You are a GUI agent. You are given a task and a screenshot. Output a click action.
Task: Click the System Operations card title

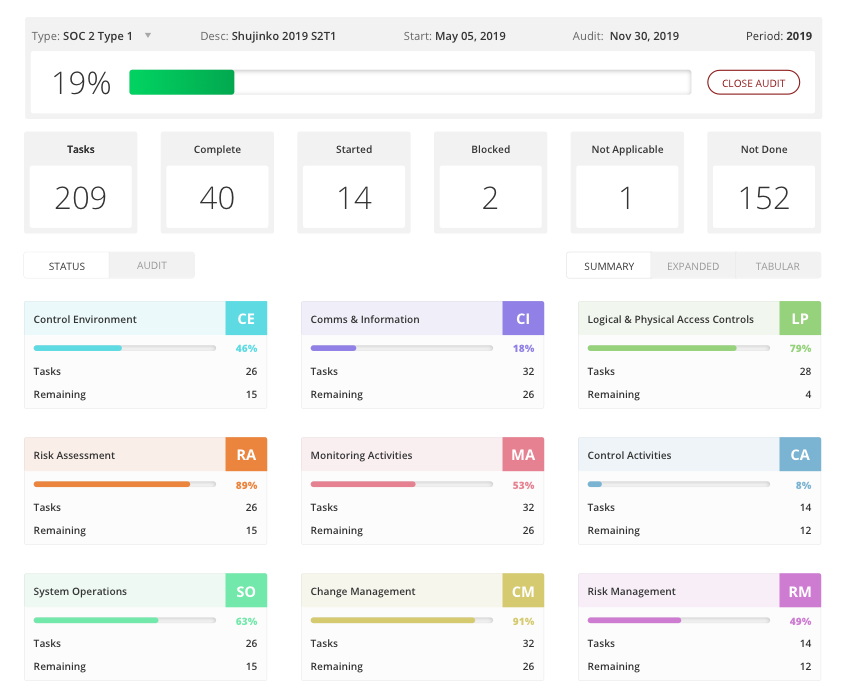click(x=80, y=592)
